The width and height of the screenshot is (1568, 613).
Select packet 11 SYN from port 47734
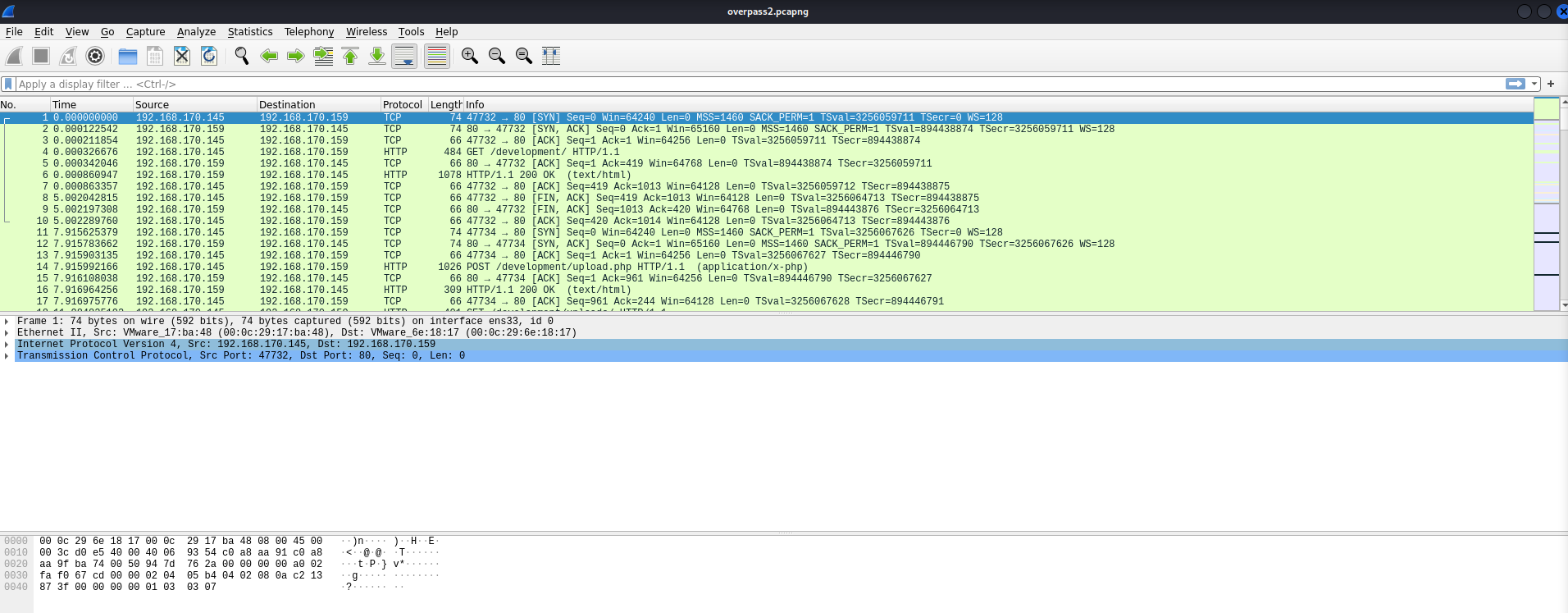[767, 232]
